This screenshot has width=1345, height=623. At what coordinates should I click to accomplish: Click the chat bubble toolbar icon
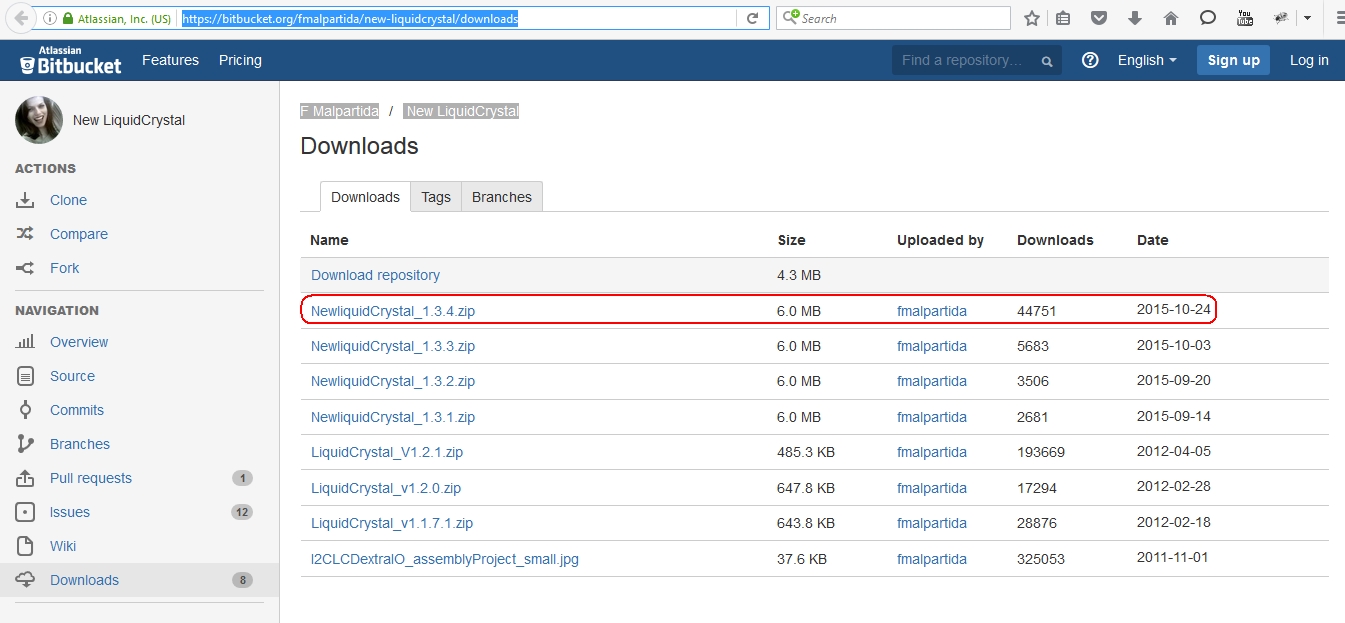point(1208,18)
